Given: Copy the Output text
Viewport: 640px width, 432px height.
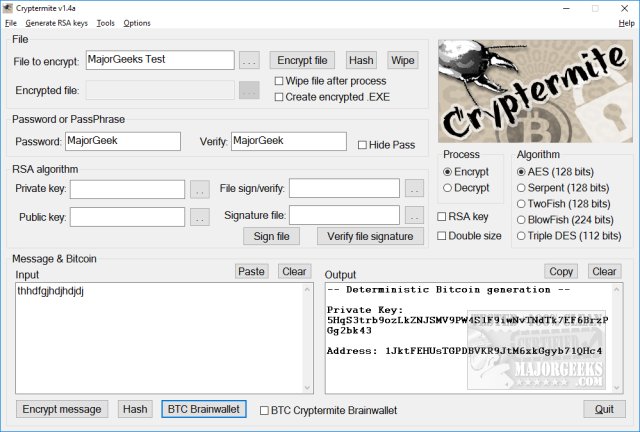Looking at the screenshot, I should click(561, 272).
